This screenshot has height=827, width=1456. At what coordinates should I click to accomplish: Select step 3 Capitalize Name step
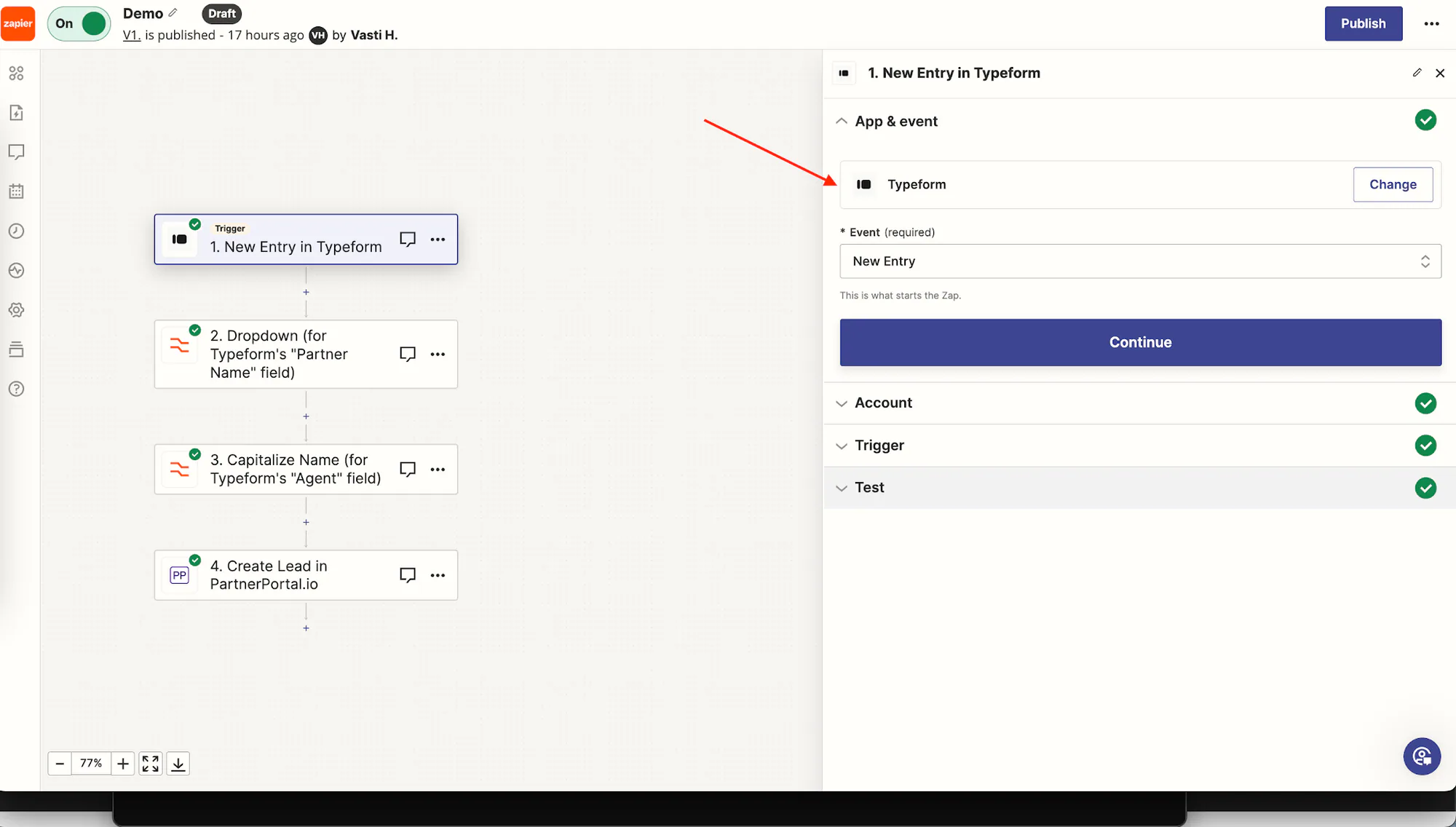click(x=306, y=470)
